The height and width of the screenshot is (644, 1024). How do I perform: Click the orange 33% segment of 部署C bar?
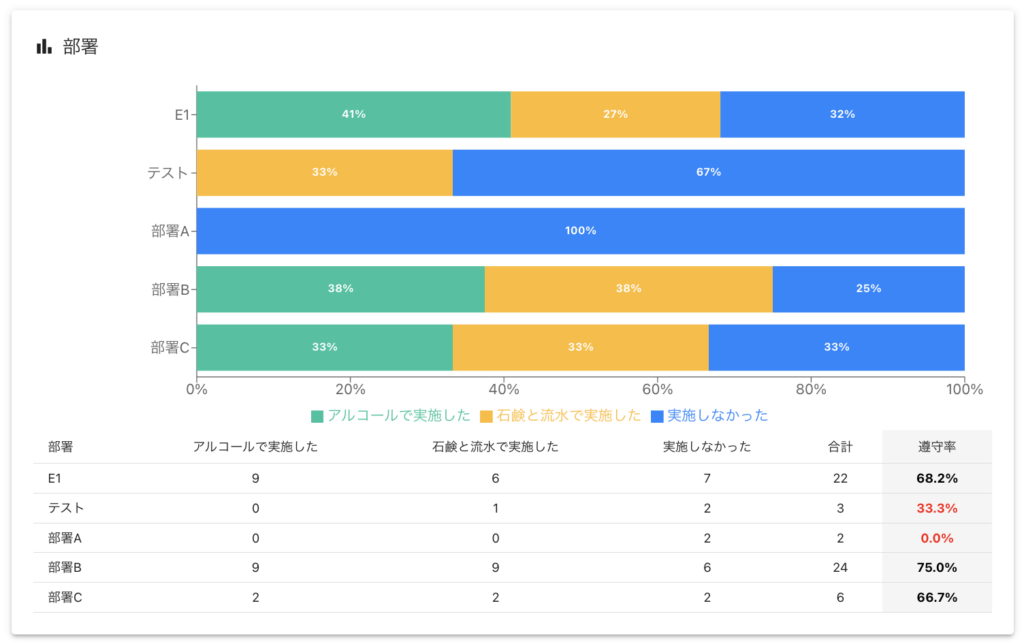[x=580, y=347]
